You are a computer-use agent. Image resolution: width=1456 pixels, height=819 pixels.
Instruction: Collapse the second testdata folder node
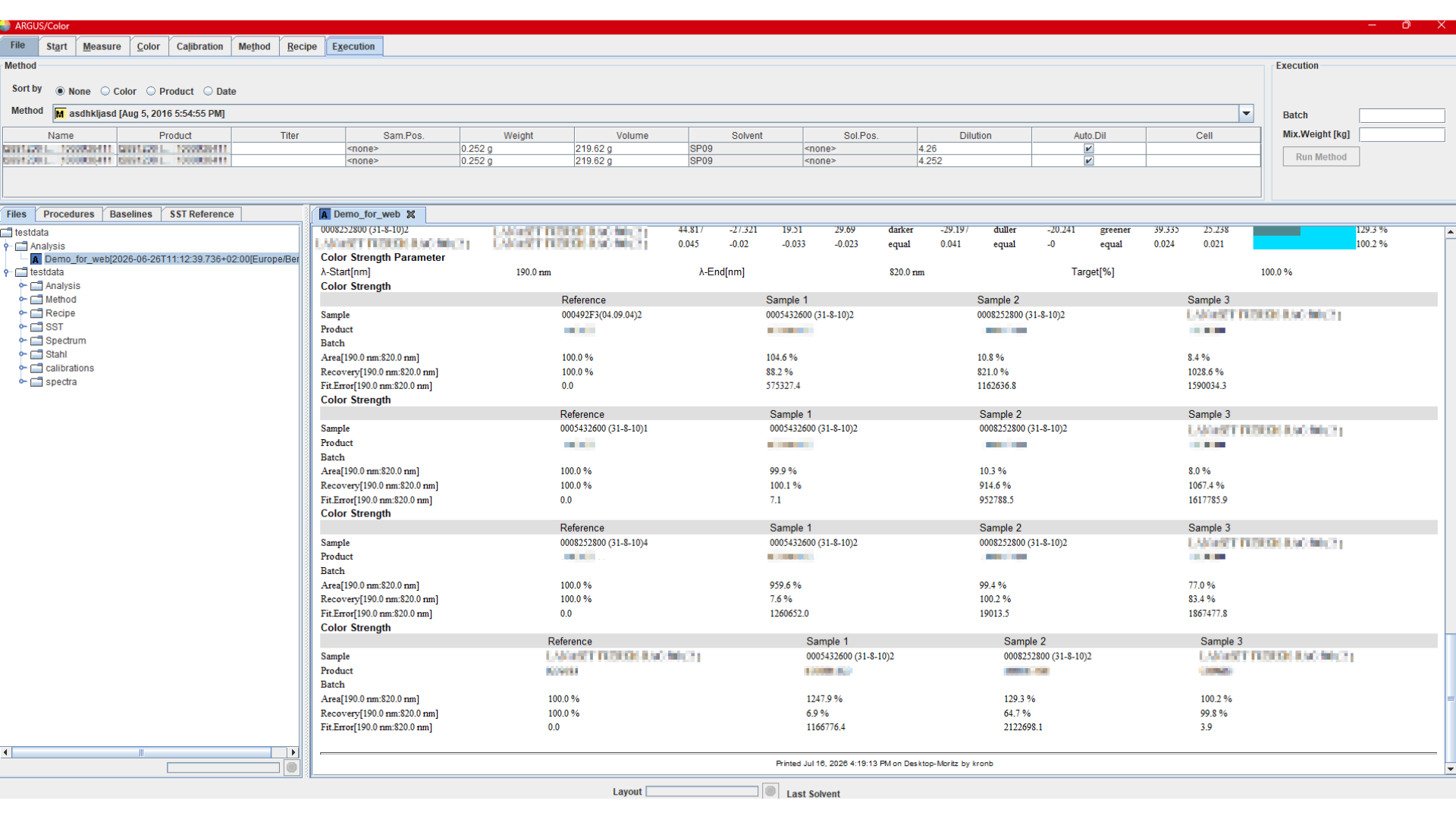pos(7,272)
